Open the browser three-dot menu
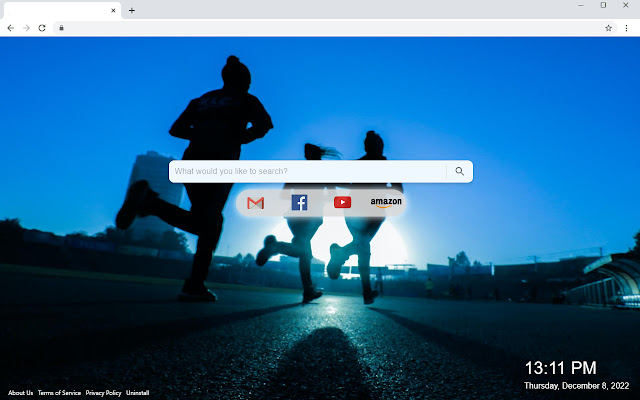Screen dimensions: 640x400 [626, 28]
